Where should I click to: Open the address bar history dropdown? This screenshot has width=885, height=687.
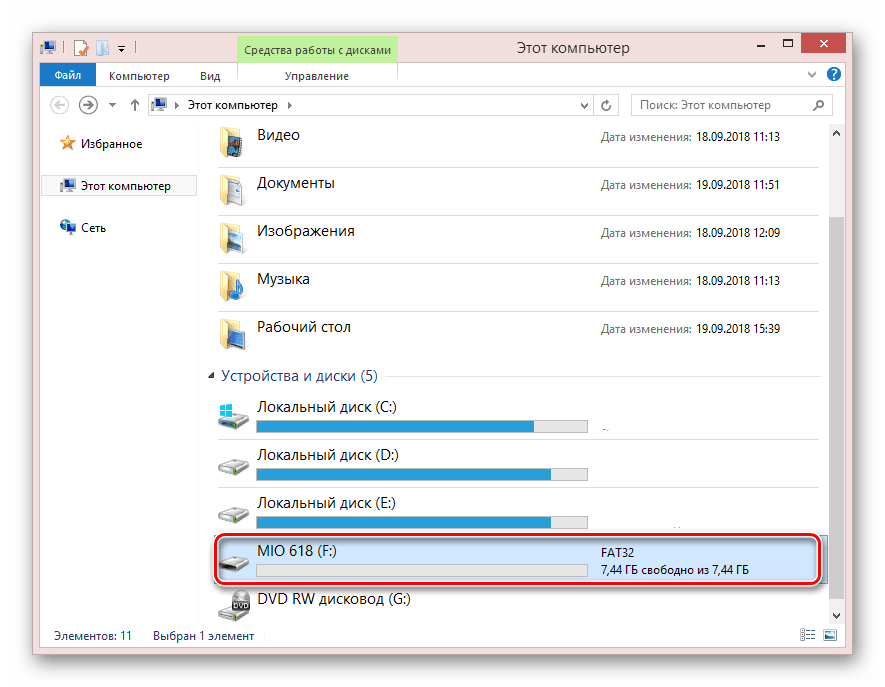tap(583, 105)
